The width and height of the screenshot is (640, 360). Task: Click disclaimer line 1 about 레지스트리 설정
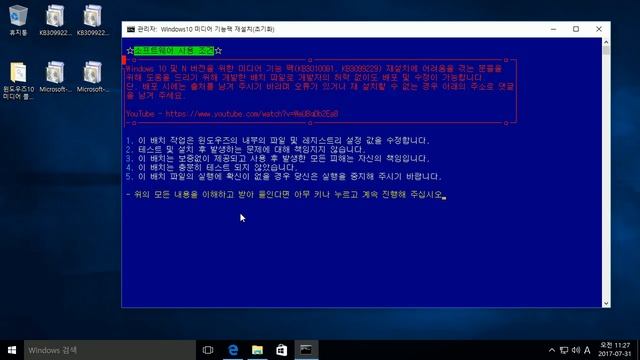[x=278, y=140]
